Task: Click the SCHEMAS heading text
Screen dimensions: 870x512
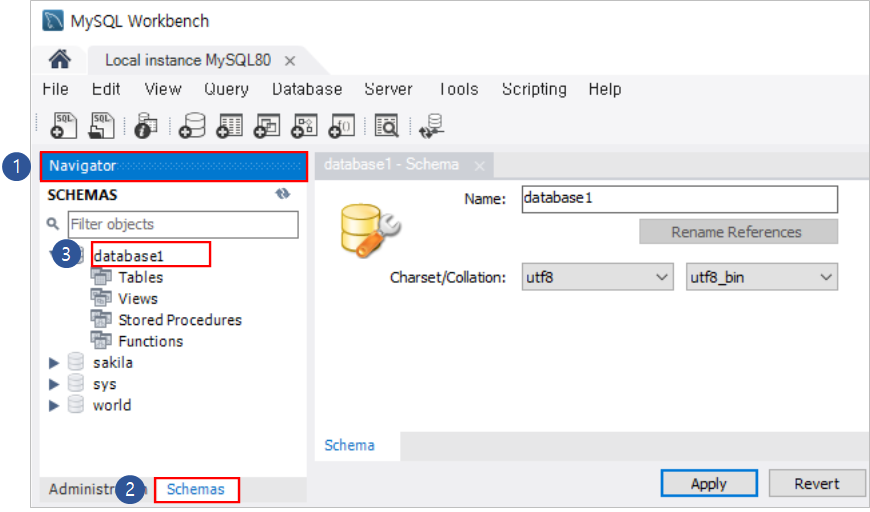Action: pyautogui.click(x=83, y=195)
